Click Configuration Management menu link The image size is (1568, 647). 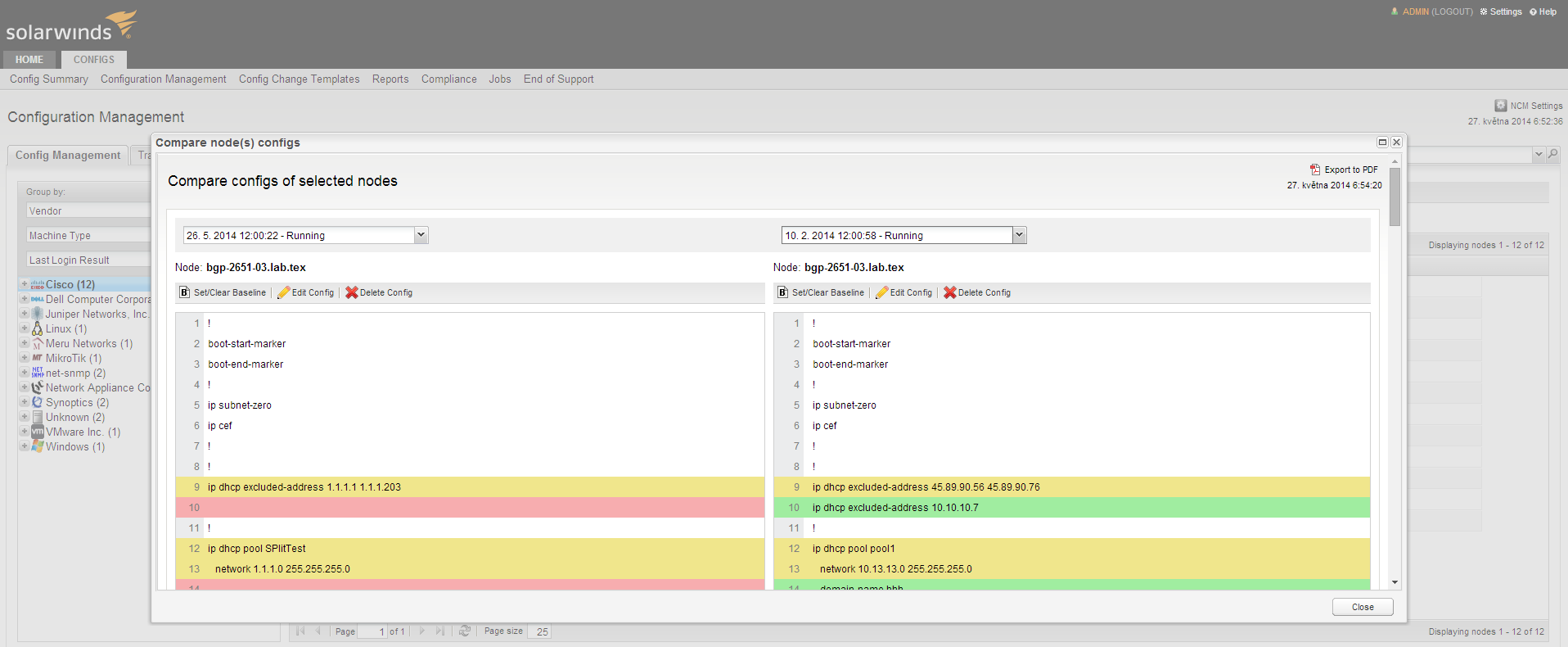[164, 79]
